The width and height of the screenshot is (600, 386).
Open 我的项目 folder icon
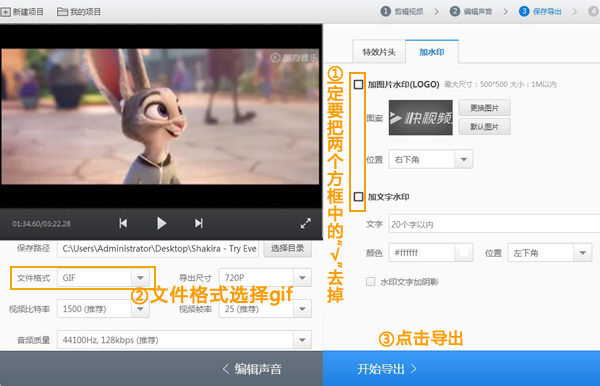62,12
